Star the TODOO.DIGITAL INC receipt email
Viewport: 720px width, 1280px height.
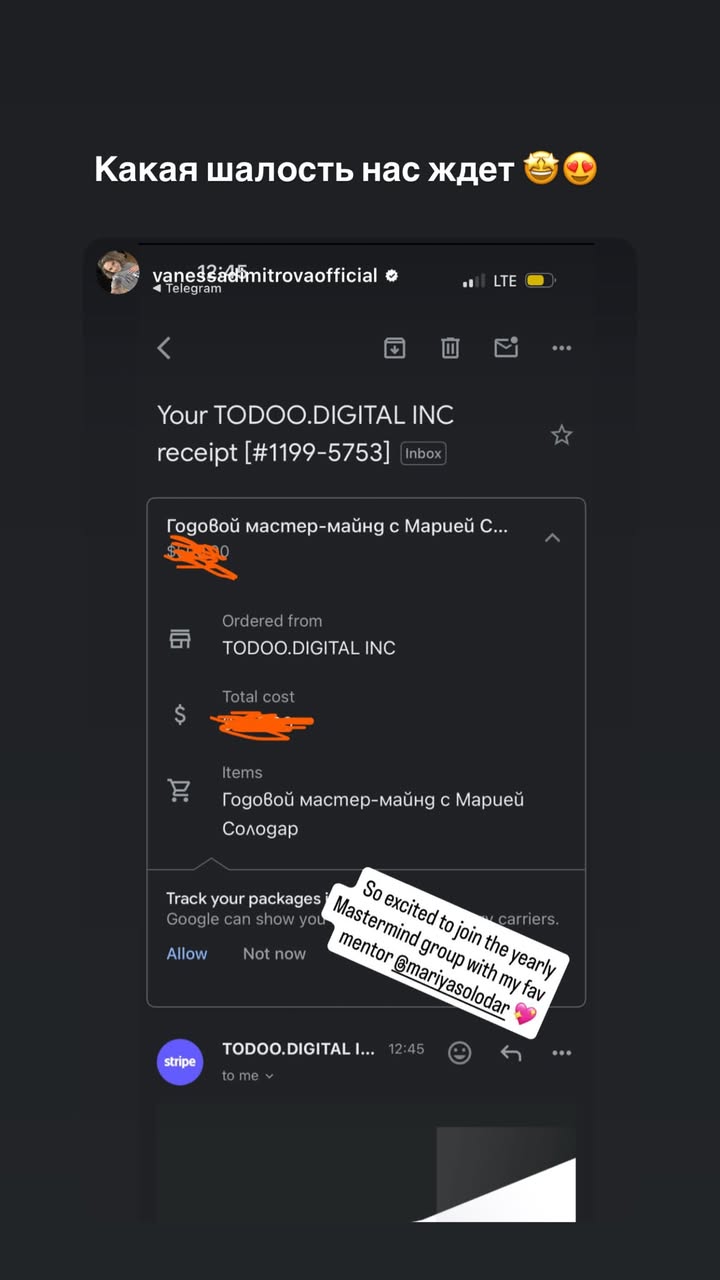click(562, 435)
